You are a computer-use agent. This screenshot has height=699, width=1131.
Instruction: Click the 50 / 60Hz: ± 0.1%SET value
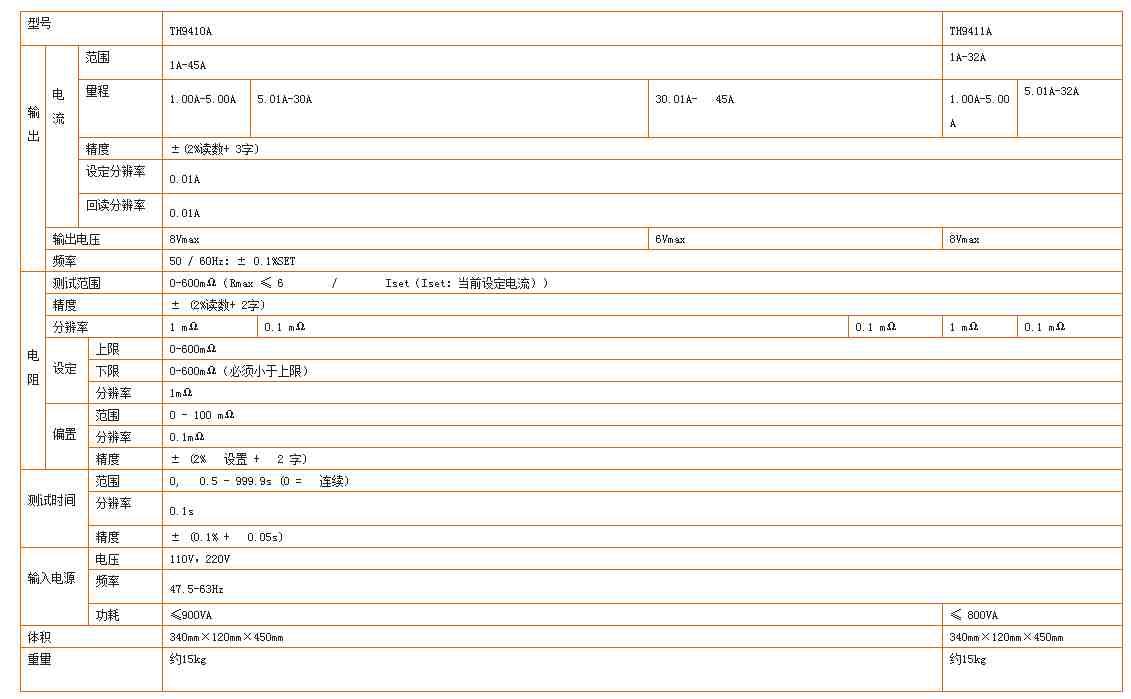coord(232,261)
